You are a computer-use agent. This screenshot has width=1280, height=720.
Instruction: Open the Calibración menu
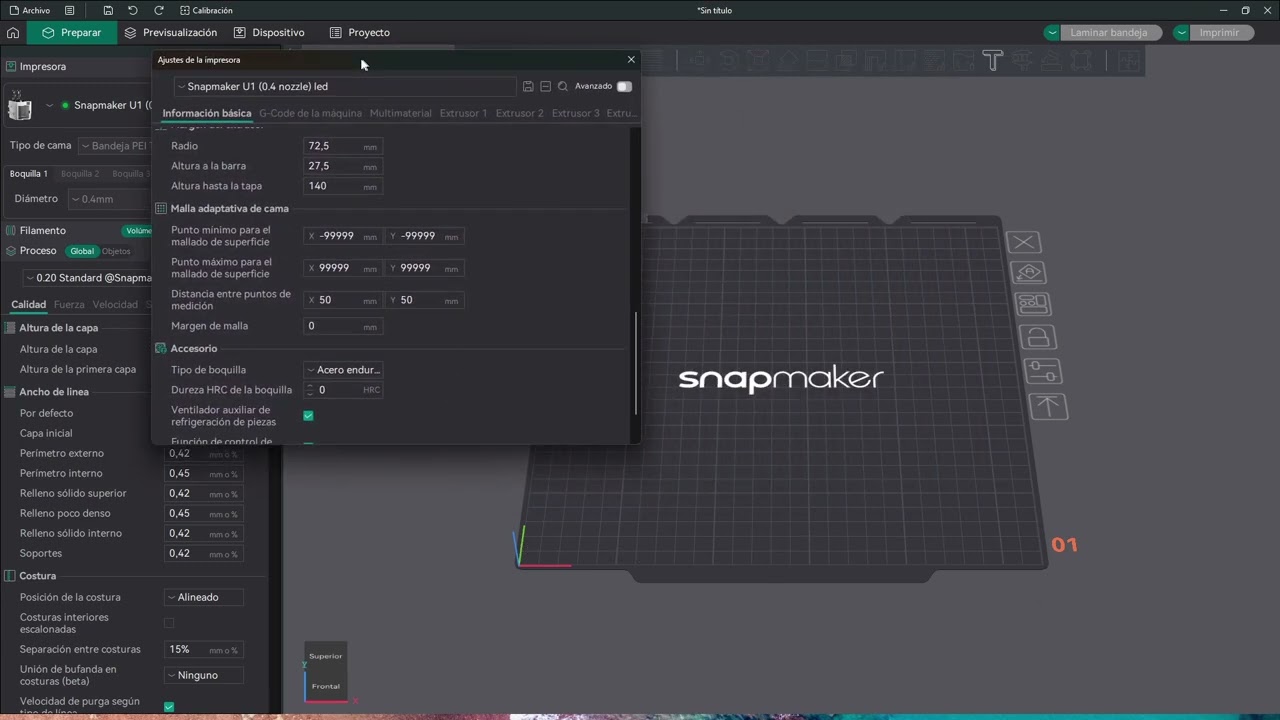pos(206,10)
